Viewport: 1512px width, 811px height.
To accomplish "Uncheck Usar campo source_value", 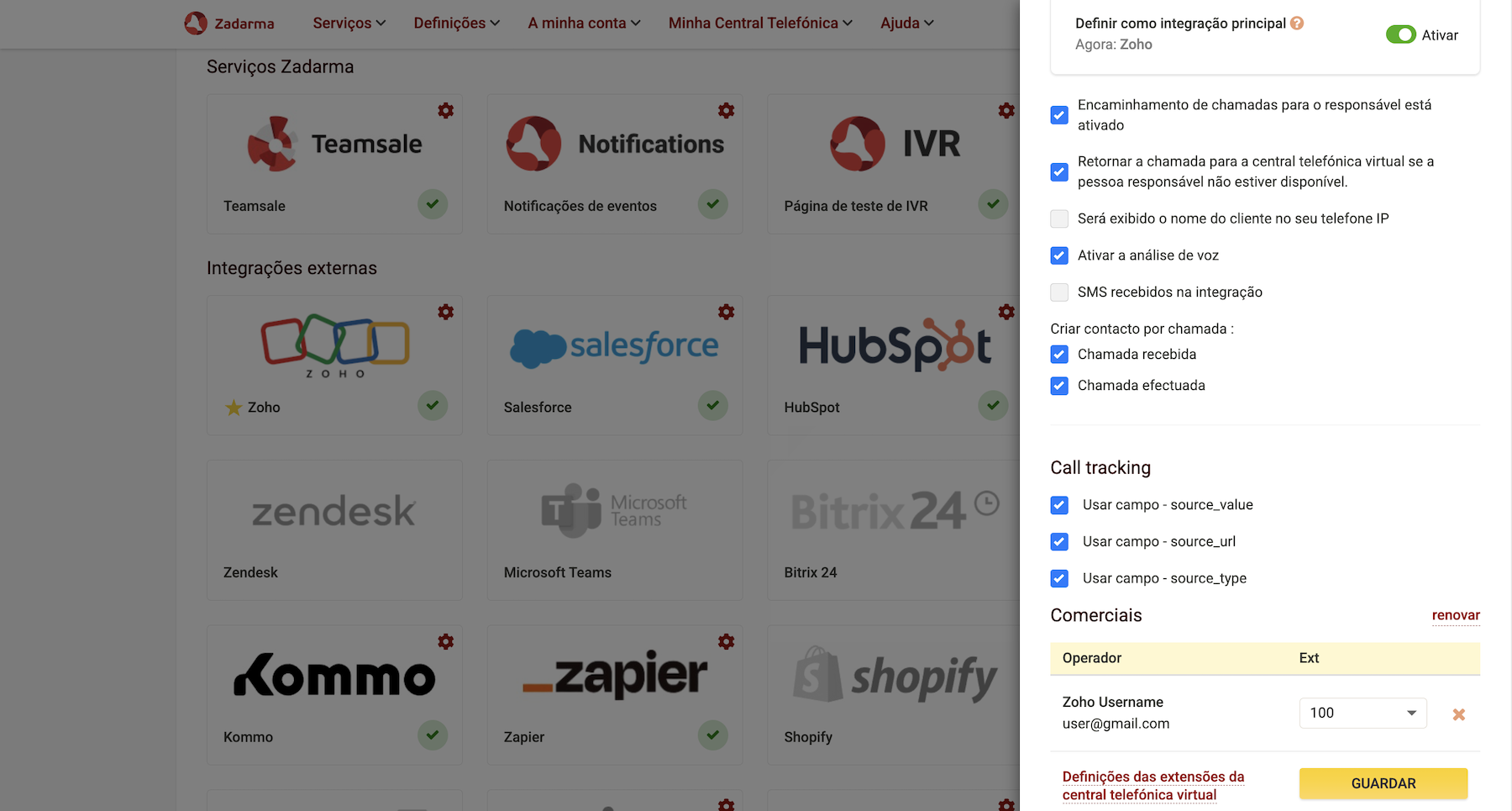I will (1059, 505).
